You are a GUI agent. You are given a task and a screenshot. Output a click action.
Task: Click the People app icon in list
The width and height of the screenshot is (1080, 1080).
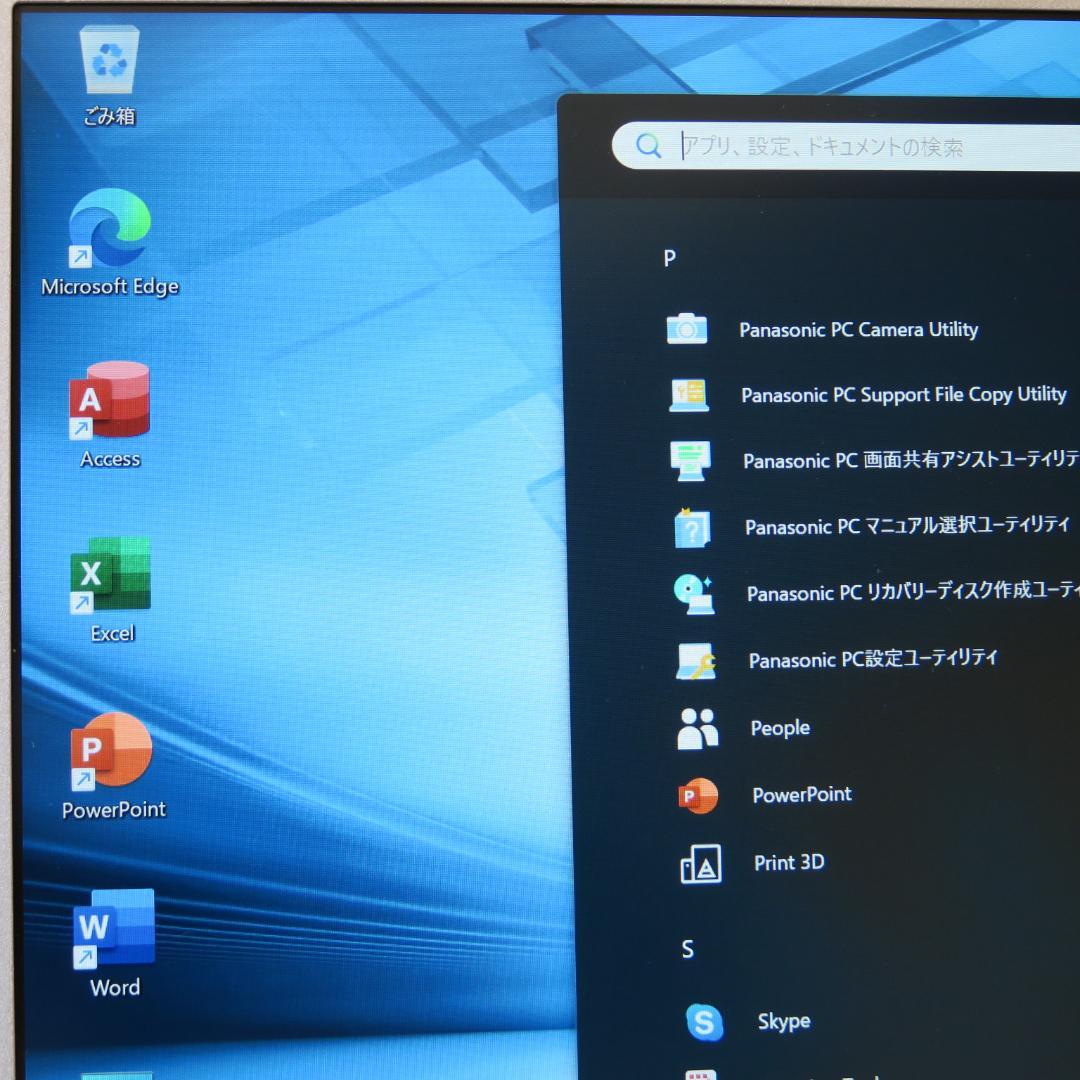[x=697, y=728]
